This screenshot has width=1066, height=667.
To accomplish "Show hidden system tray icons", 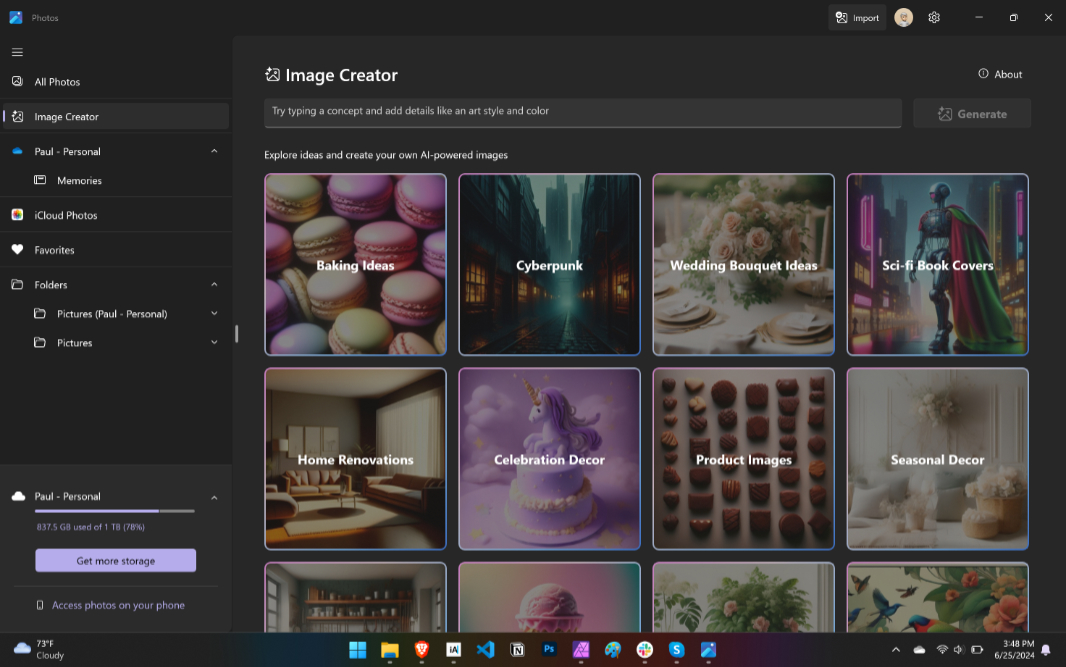I will point(896,650).
